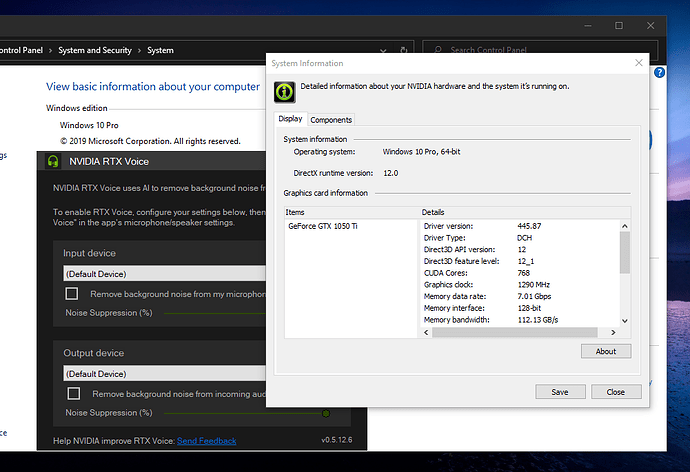Click the input Noise Suppression slider track
Viewport: 690px width, 472px height.
pyautogui.click(x=215, y=313)
